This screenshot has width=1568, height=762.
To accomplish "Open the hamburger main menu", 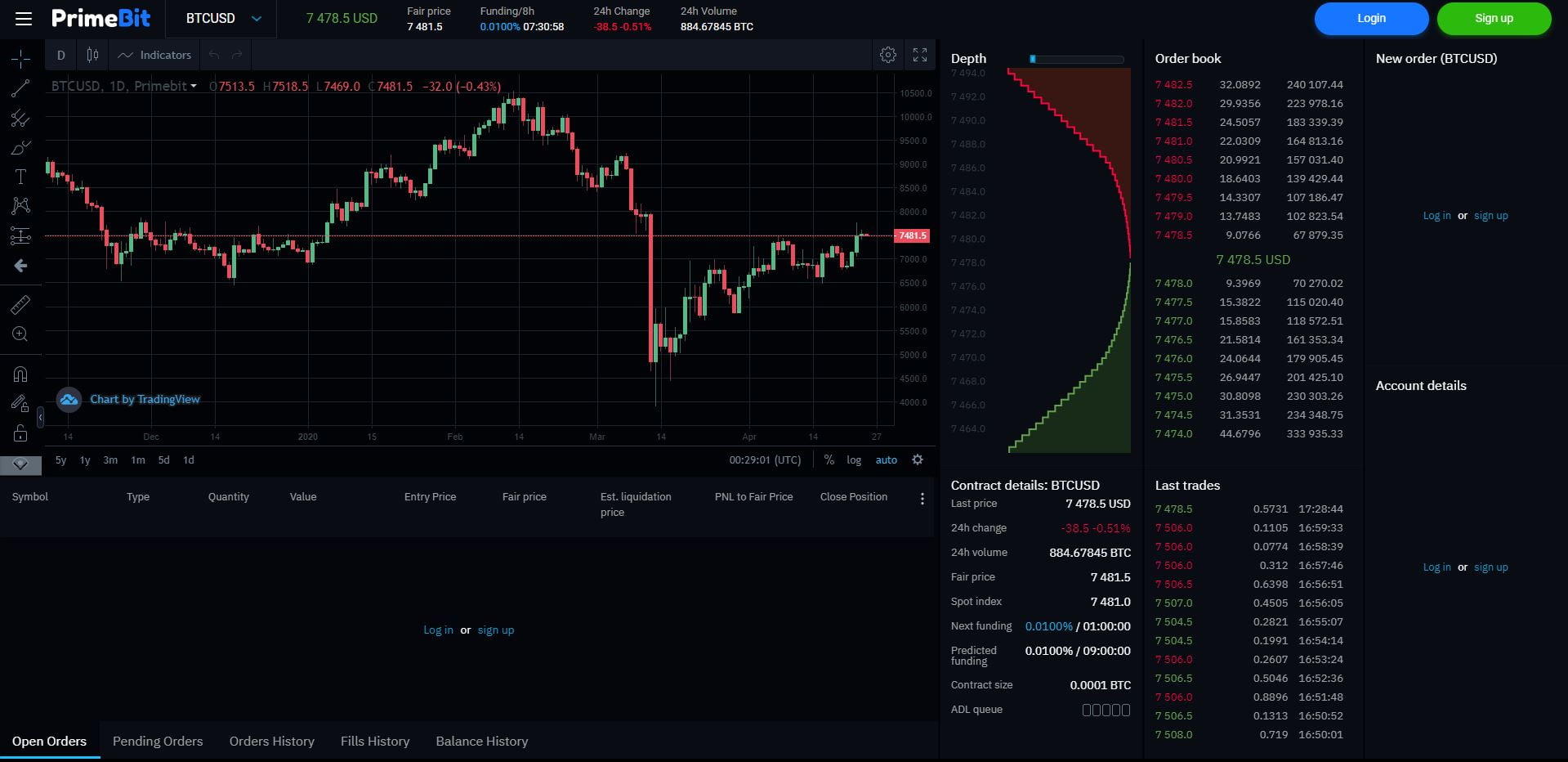I will 24,19.
